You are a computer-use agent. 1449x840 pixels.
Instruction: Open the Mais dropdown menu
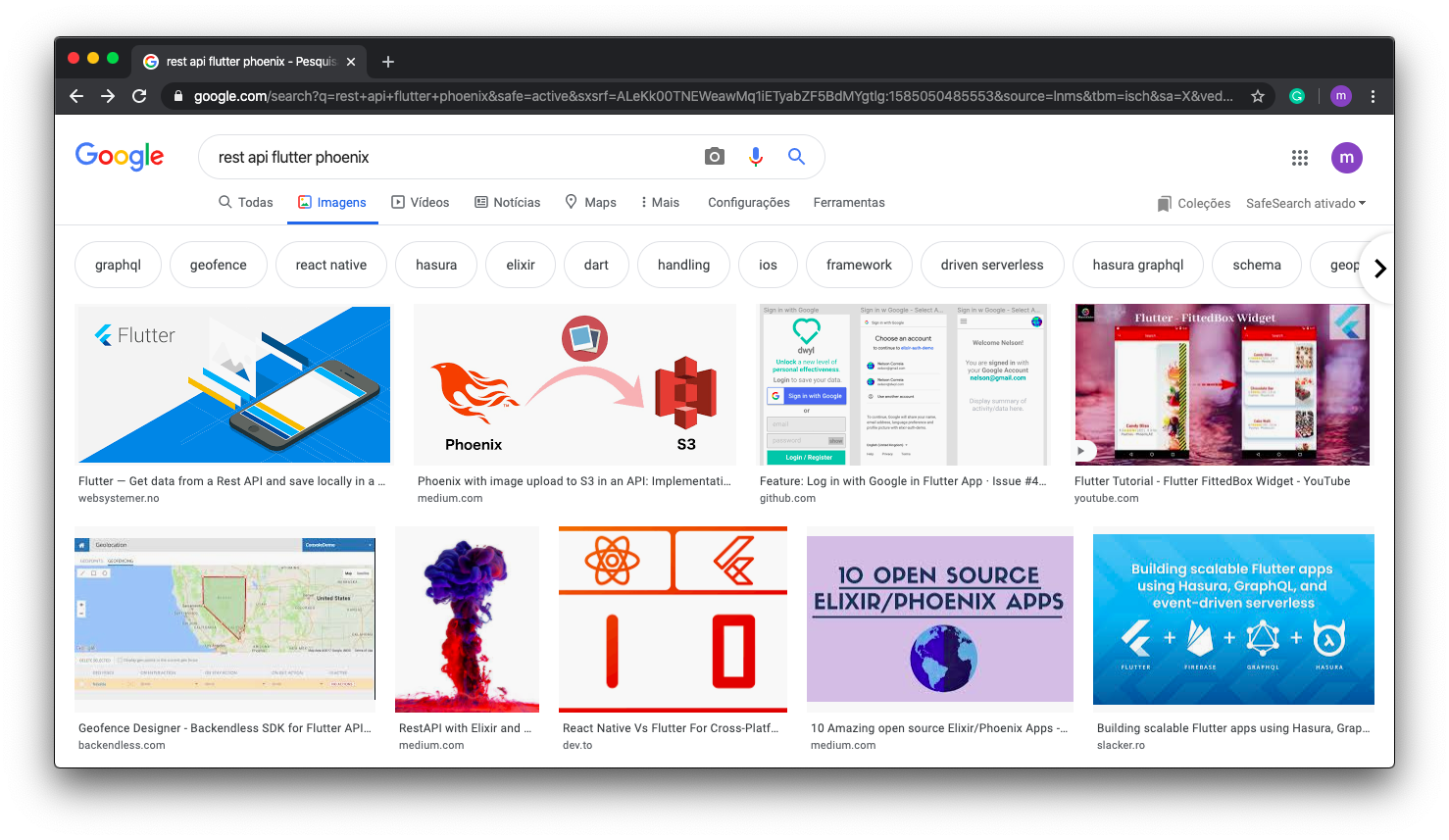point(660,202)
